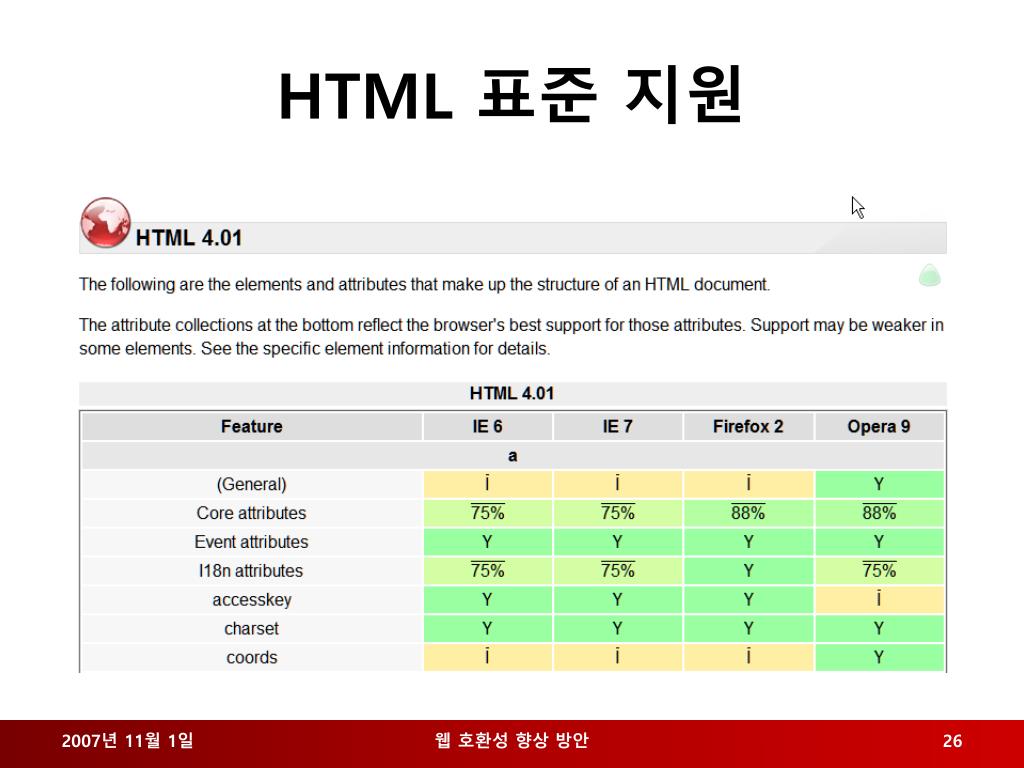Click the Core attributes row label
The image size is (1024, 768).
[x=251, y=513]
